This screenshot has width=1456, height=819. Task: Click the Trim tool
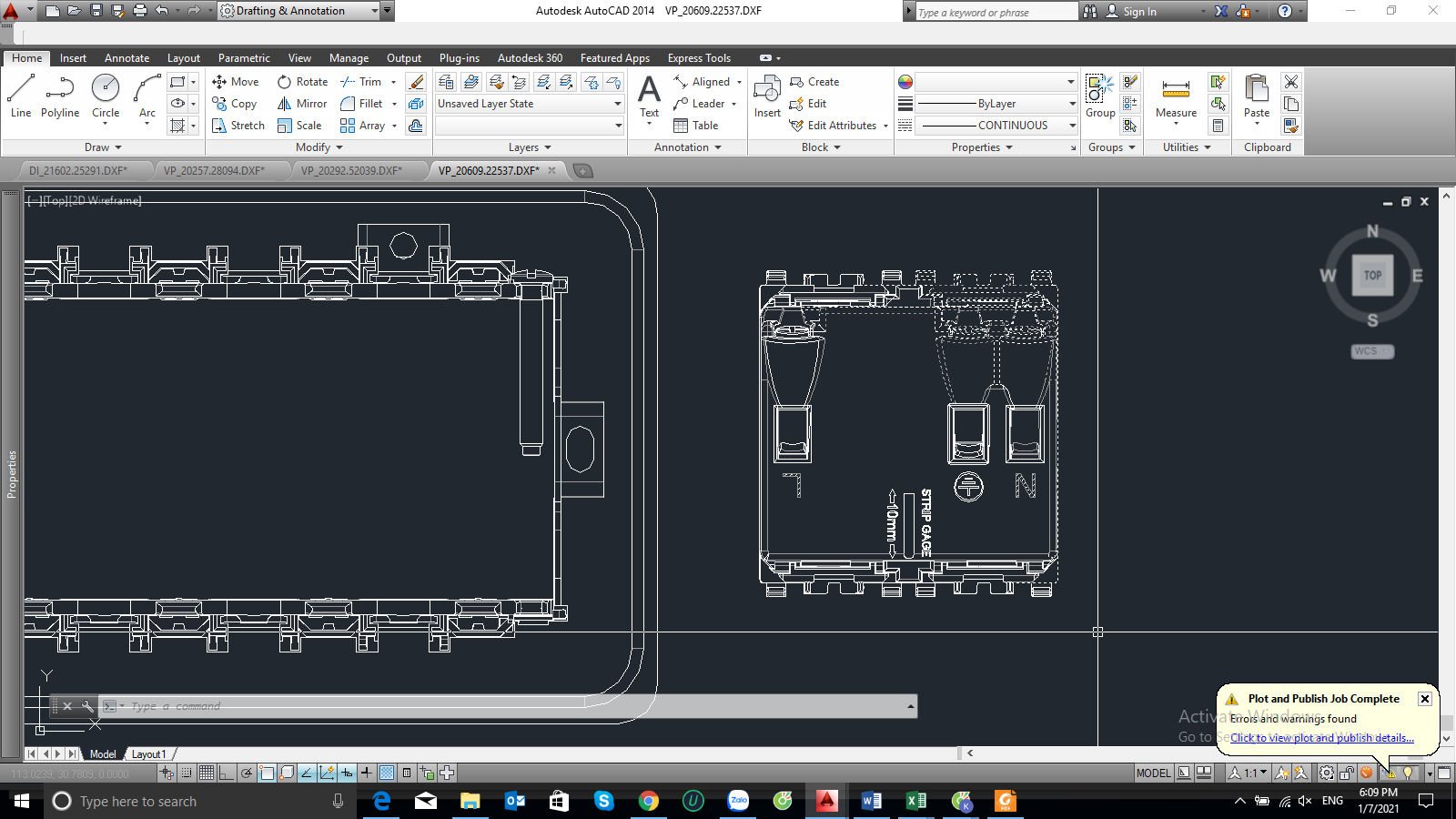pos(361,82)
